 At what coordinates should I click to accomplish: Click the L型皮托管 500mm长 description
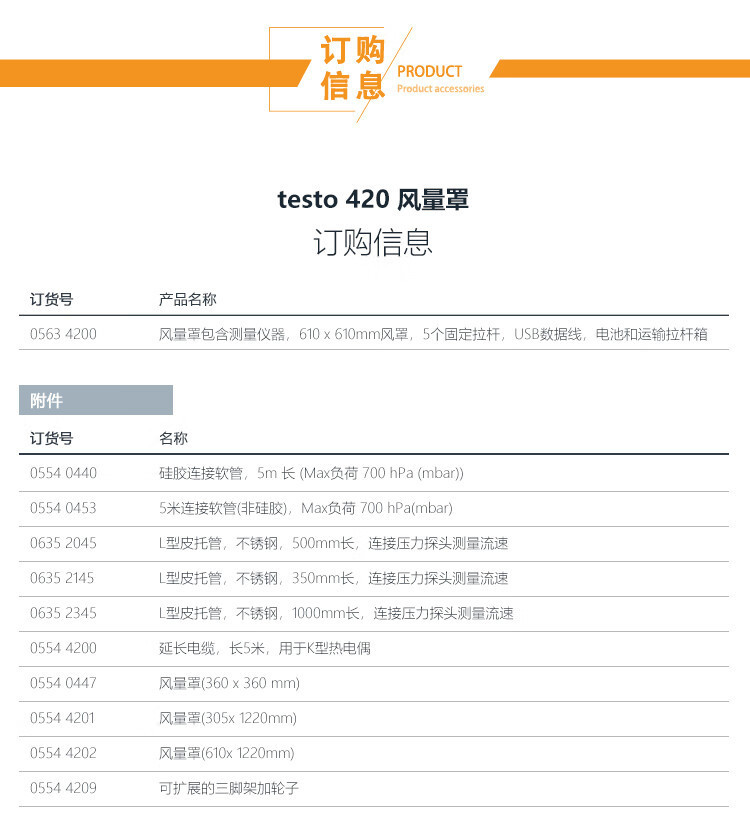(x=333, y=543)
